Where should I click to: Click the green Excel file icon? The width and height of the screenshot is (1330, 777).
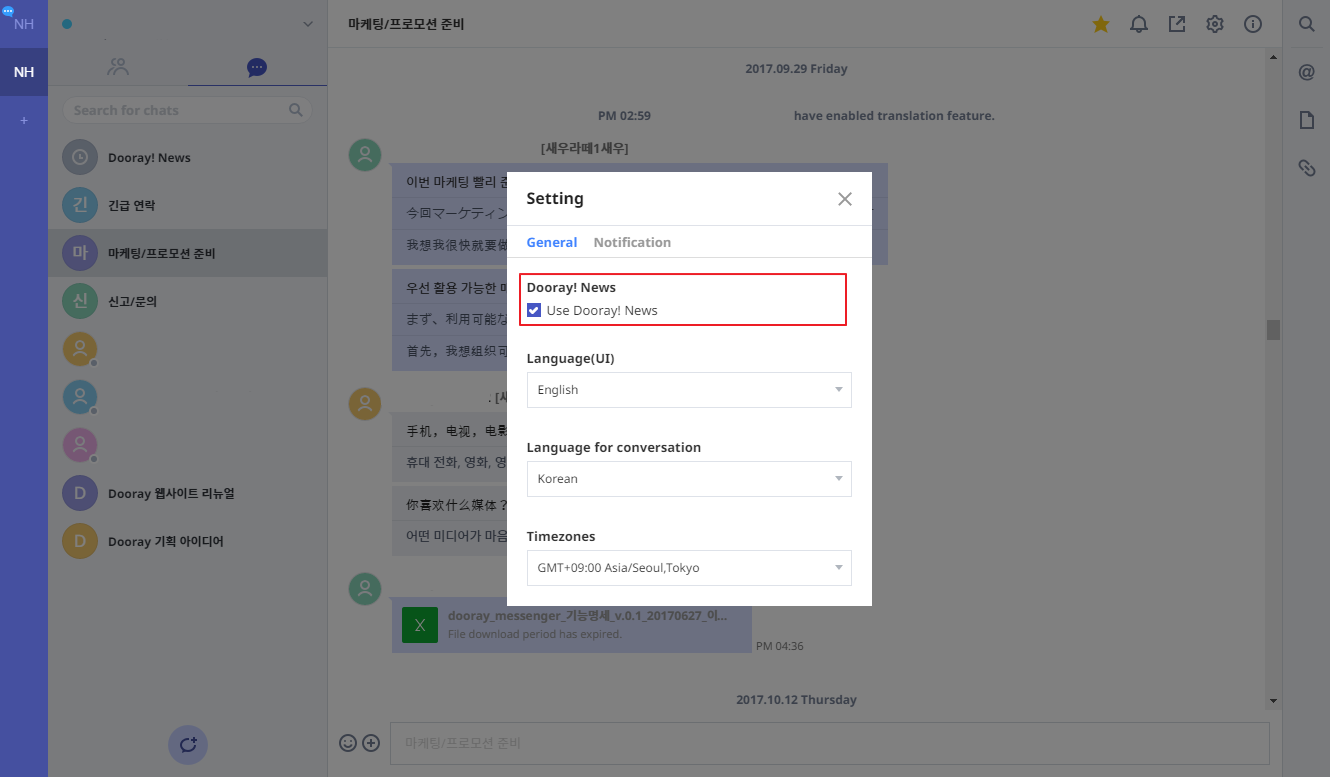coord(420,625)
